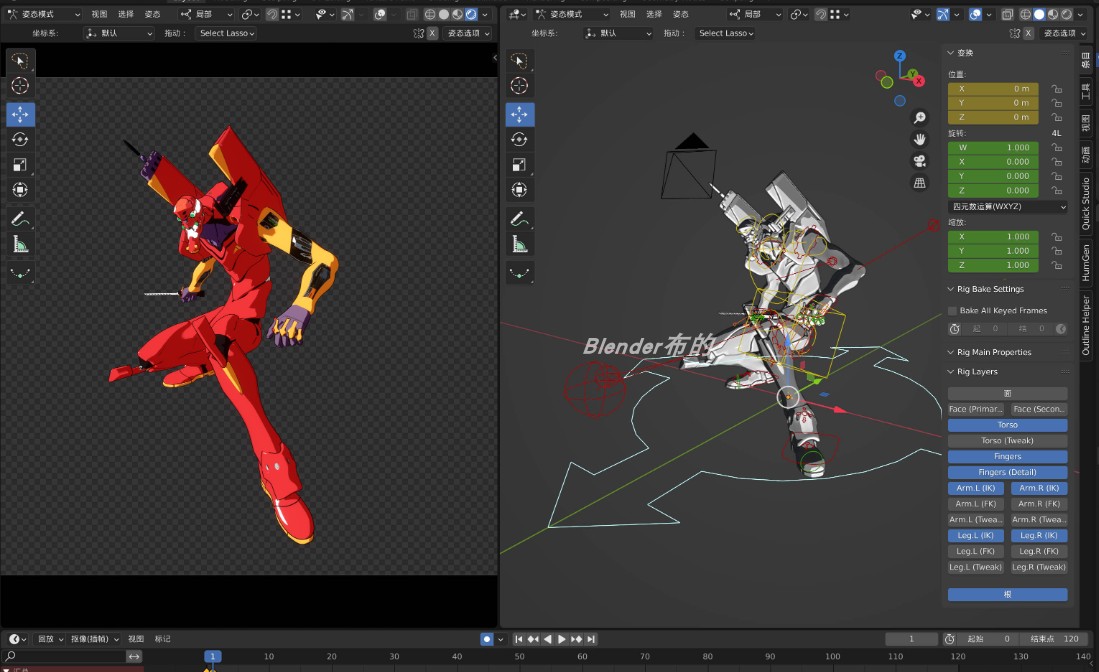Open the 姿态模式 mode dropdown in right viewport
The height and width of the screenshot is (672, 1099).
point(572,14)
